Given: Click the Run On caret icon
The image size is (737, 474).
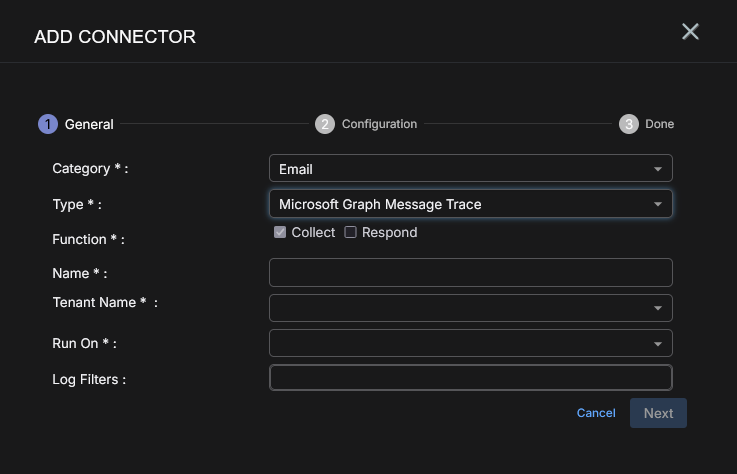Looking at the screenshot, I should (x=657, y=344).
